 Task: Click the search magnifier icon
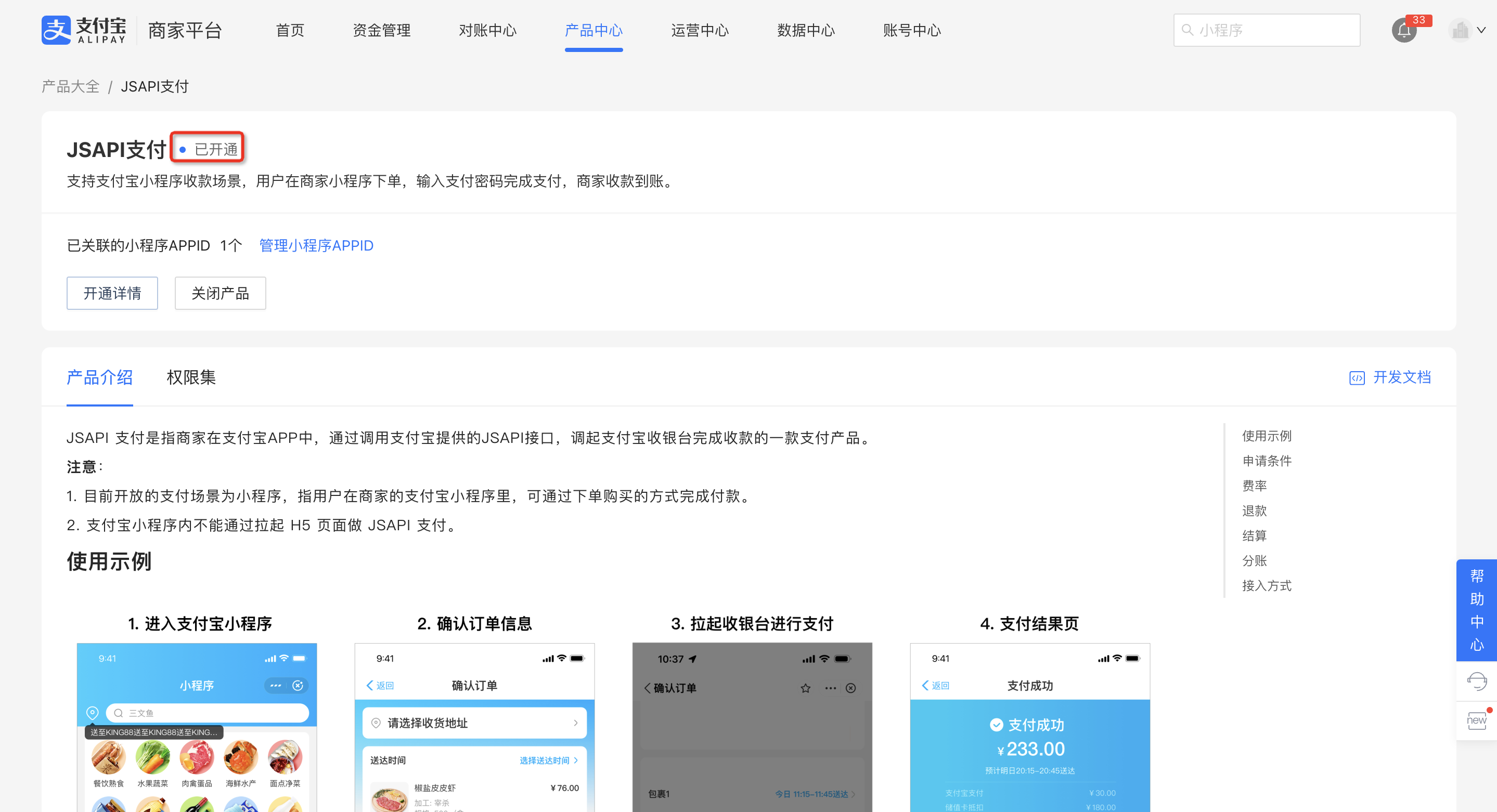[x=1188, y=30]
